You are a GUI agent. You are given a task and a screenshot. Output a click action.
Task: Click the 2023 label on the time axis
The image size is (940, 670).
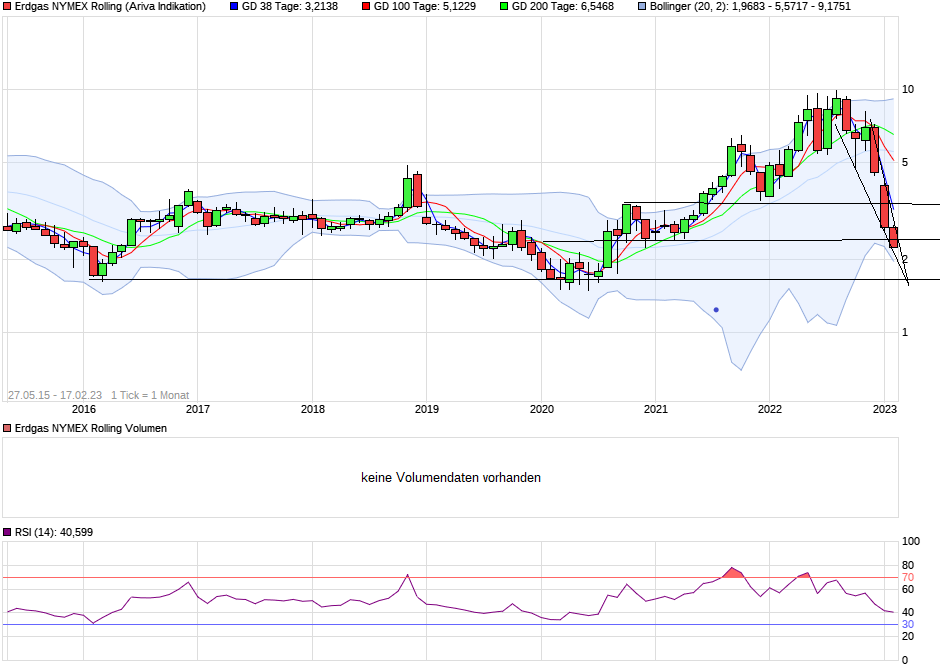coord(885,409)
